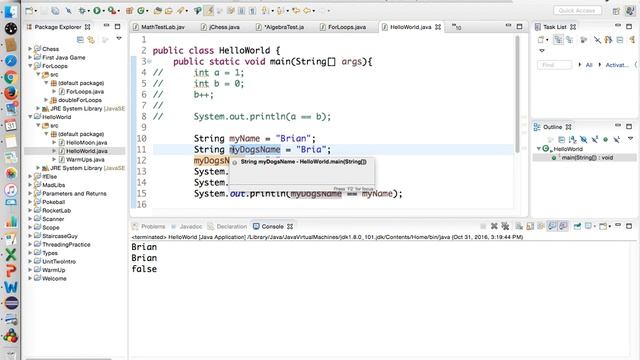
Task: Click the Debug bug icon in the toolbar
Action: 82,11
